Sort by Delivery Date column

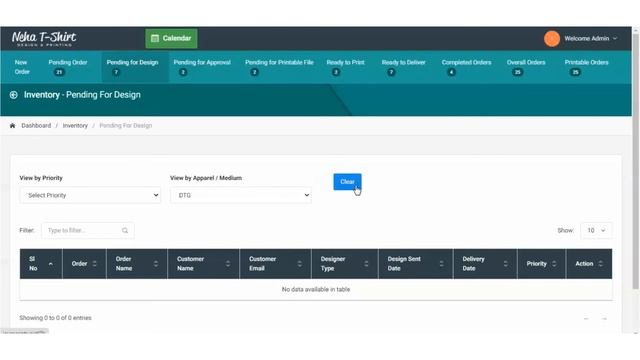[x=485, y=264]
